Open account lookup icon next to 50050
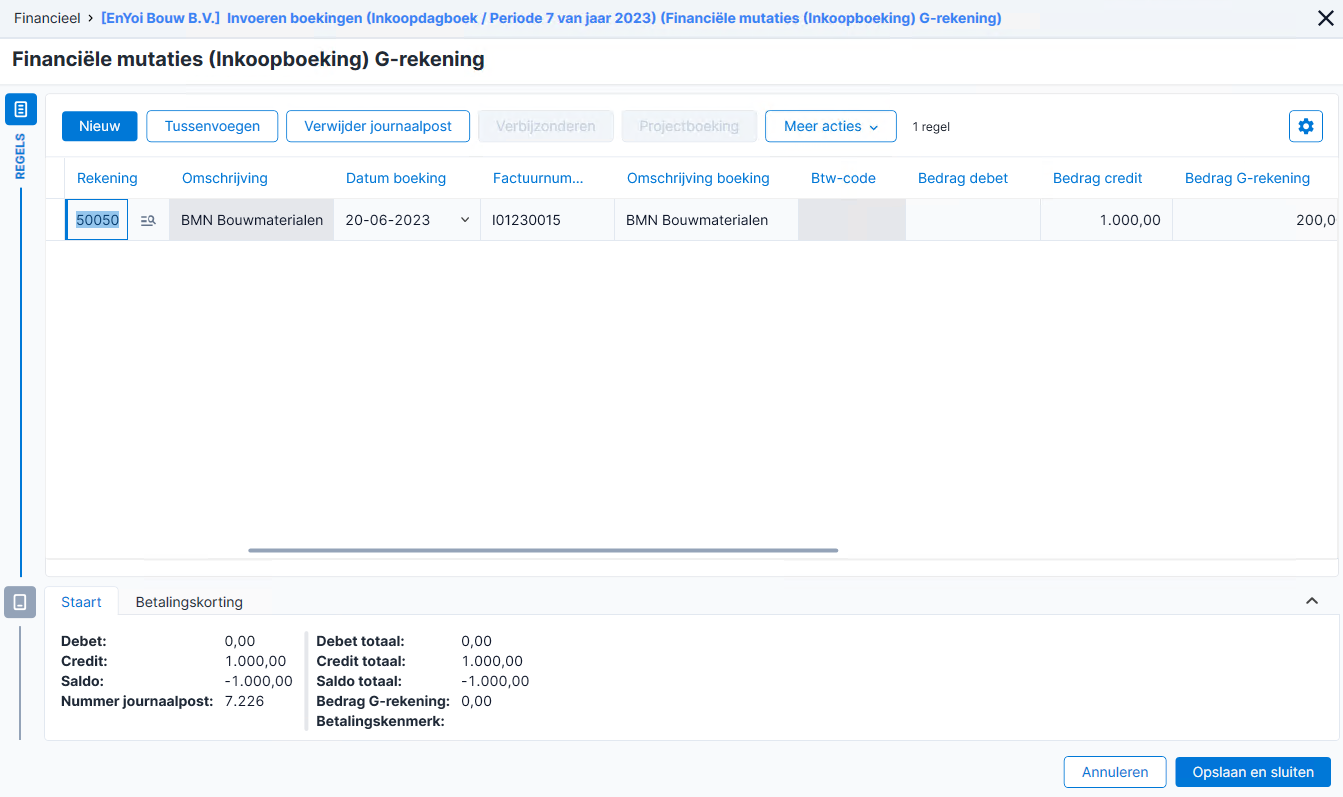Viewport: 1343px width, 797px height. (148, 220)
